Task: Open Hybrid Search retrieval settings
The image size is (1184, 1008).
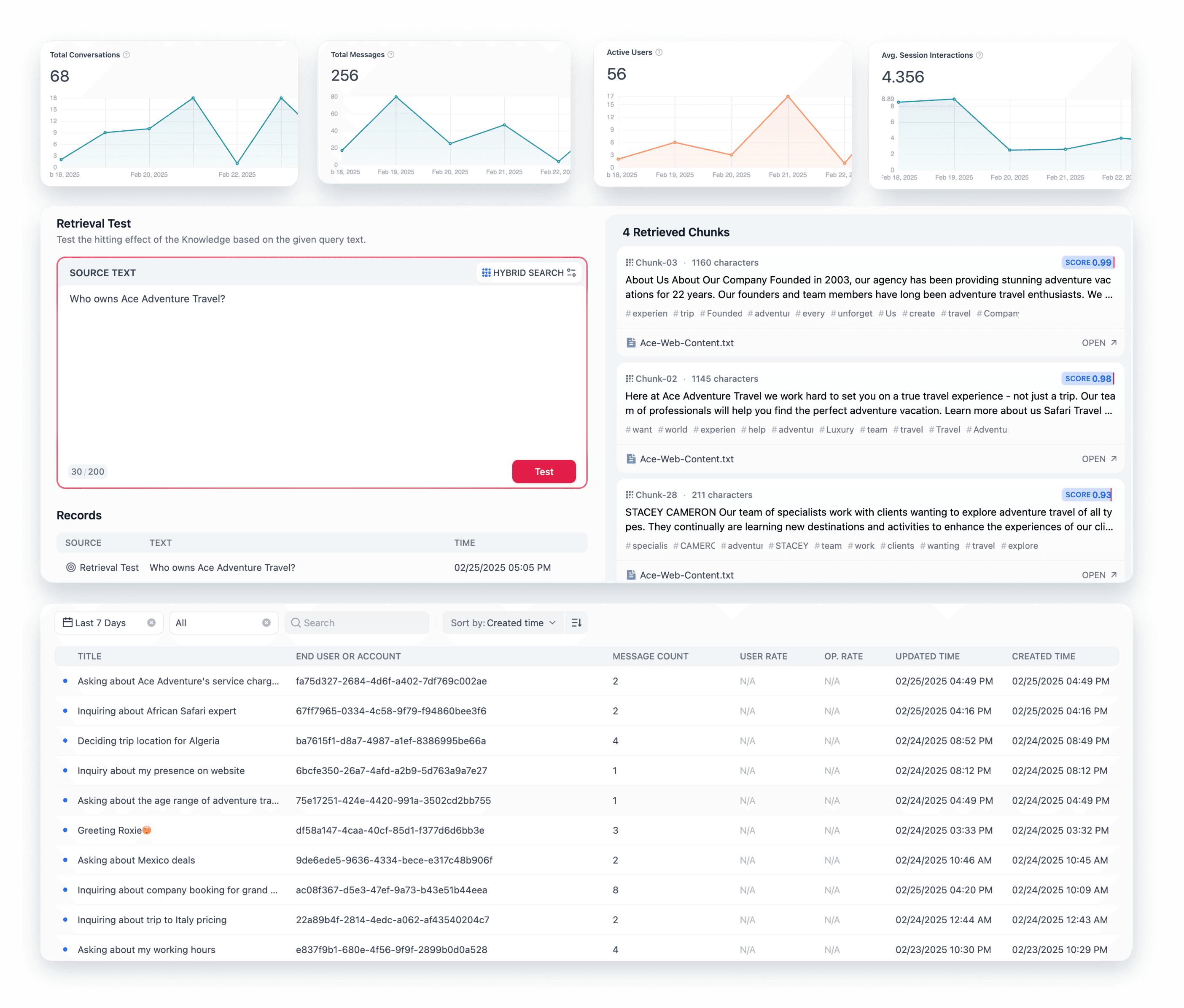Action: coord(528,273)
